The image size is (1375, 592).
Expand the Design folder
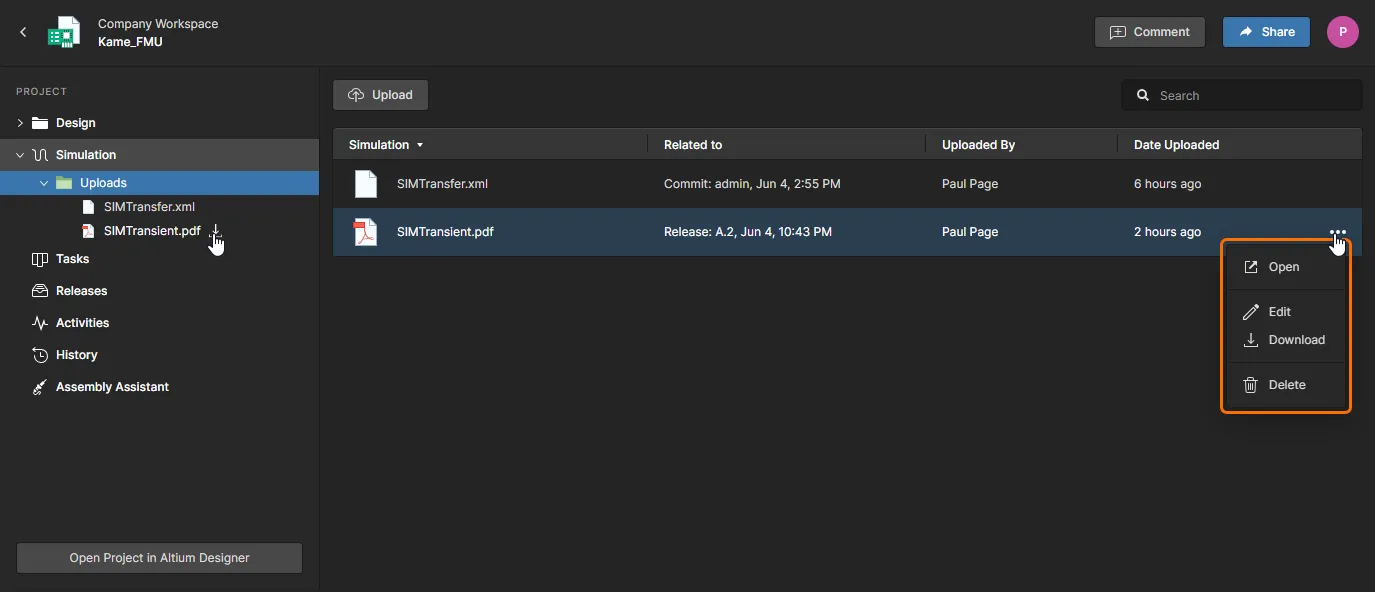coord(20,123)
